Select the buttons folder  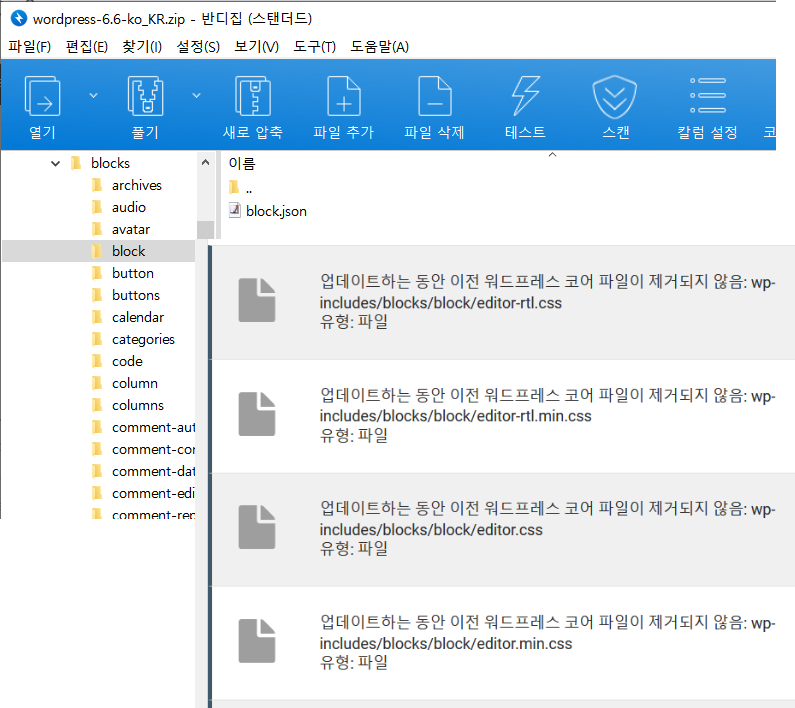(x=136, y=295)
